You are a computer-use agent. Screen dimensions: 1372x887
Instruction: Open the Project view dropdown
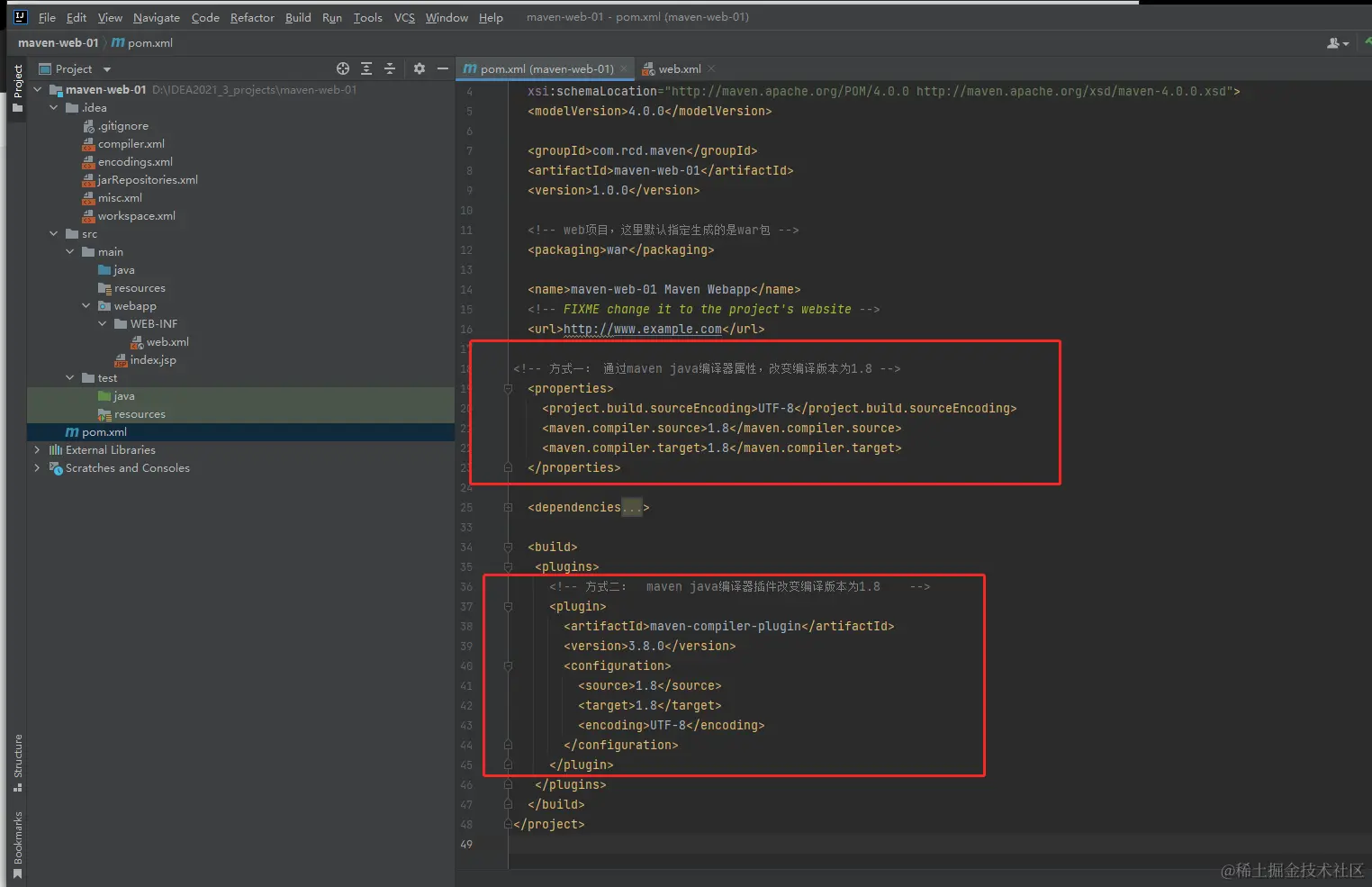[x=107, y=69]
